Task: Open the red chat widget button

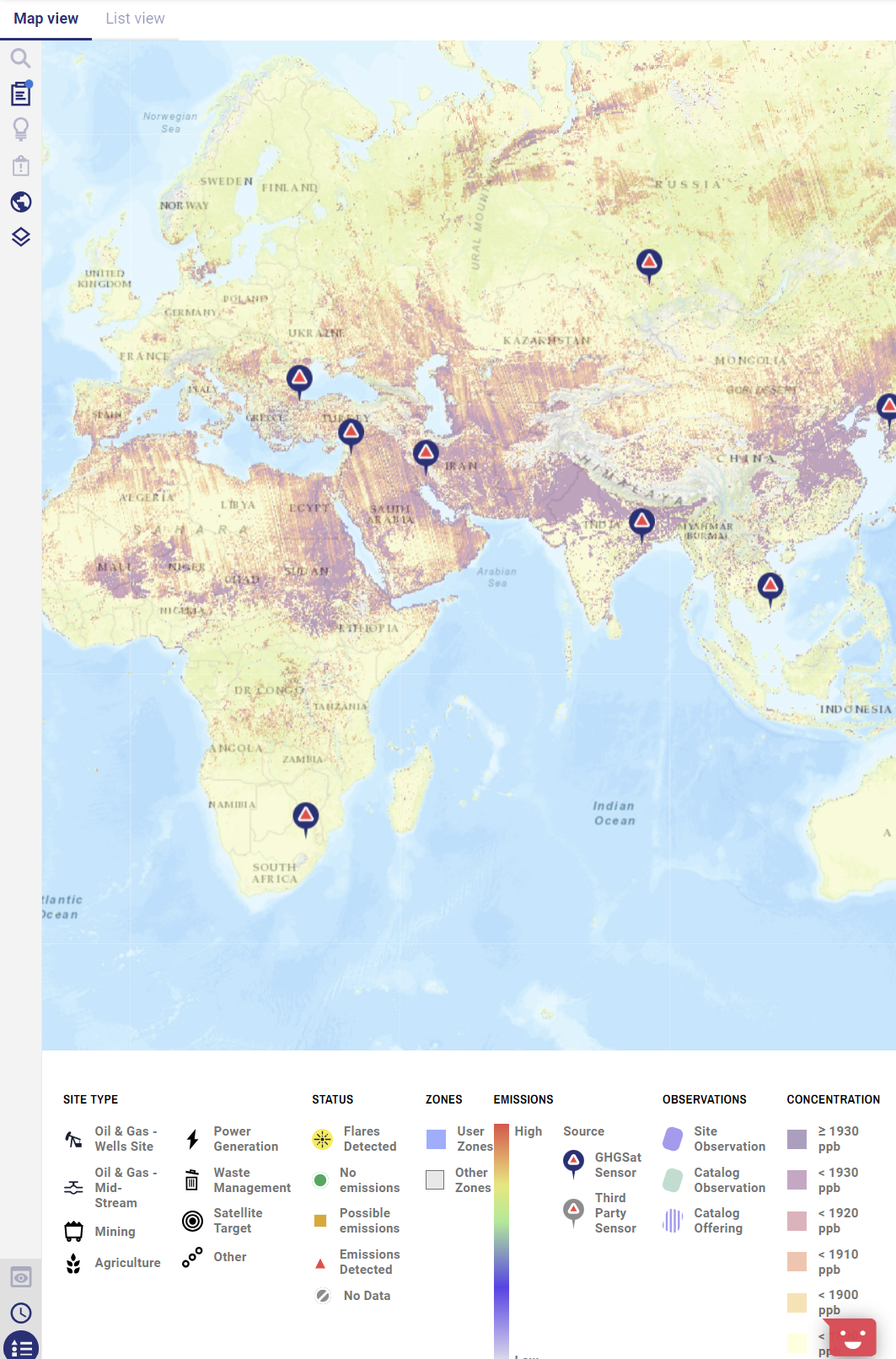Action: point(852,1336)
